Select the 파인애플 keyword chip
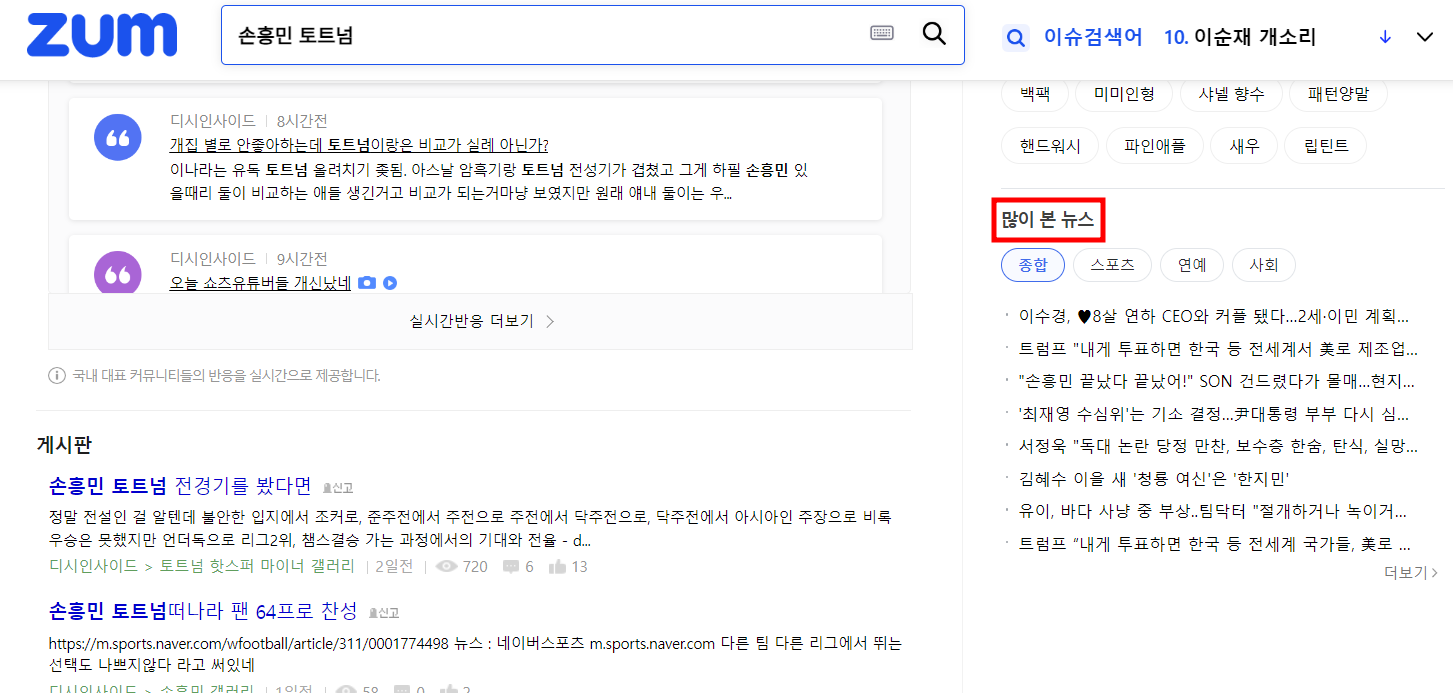The width and height of the screenshot is (1453, 693). click(x=1155, y=146)
